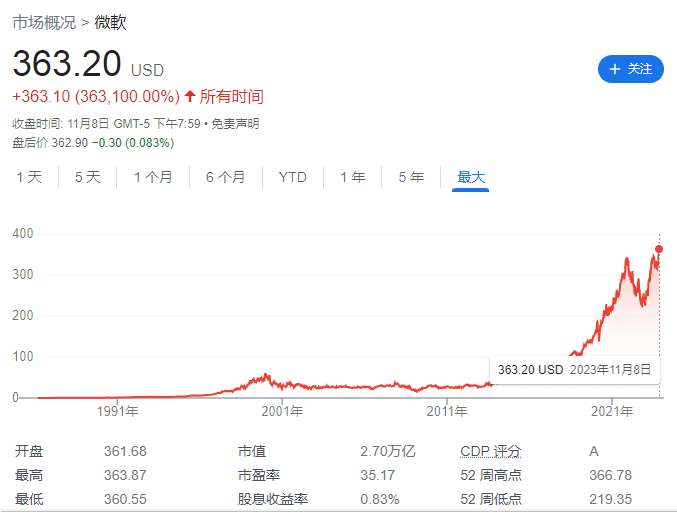Click the 52 周低点 value 219.35
The image size is (677, 512).
(x=611, y=499)
